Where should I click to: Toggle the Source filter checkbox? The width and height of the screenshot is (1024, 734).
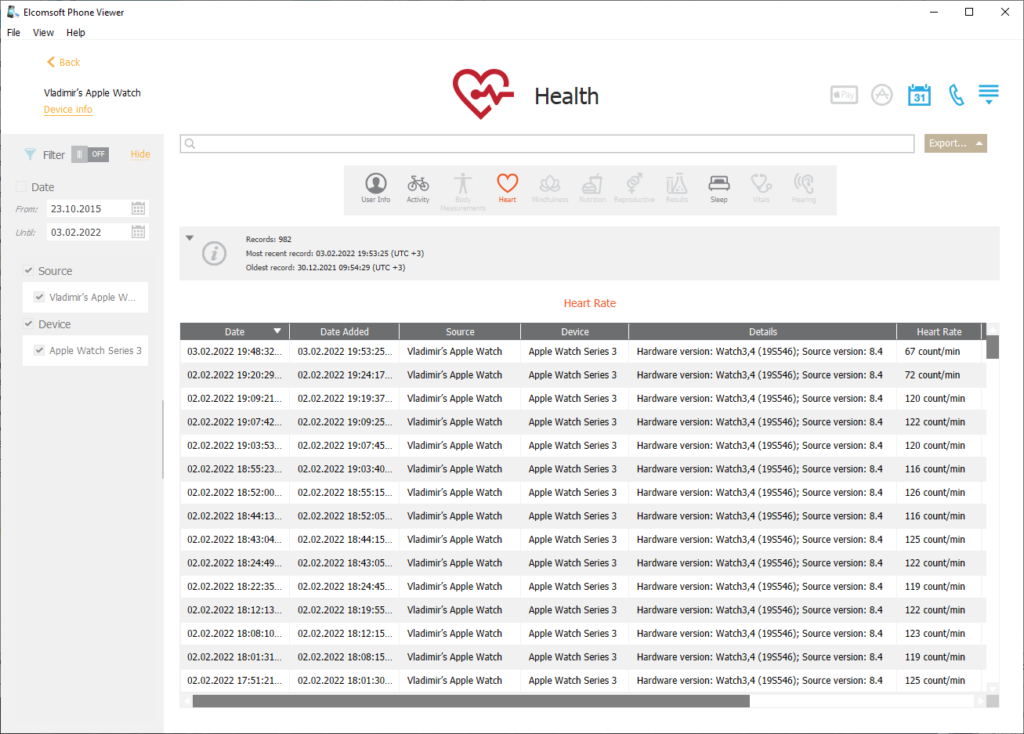pos(28,270)
